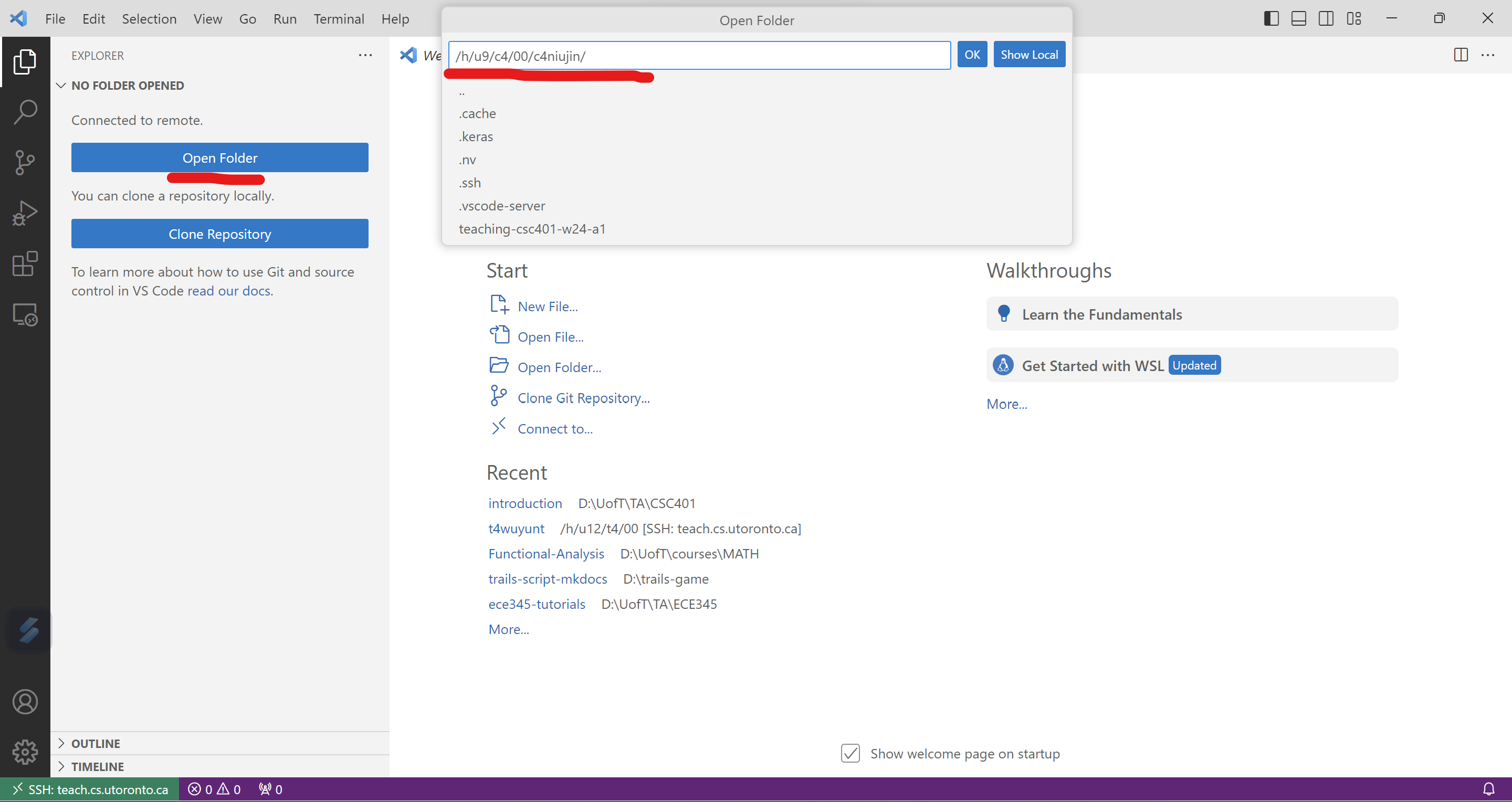This screenshot has height=802, width=1512.
Task: Open the Go menu
Action: (248, 19)
